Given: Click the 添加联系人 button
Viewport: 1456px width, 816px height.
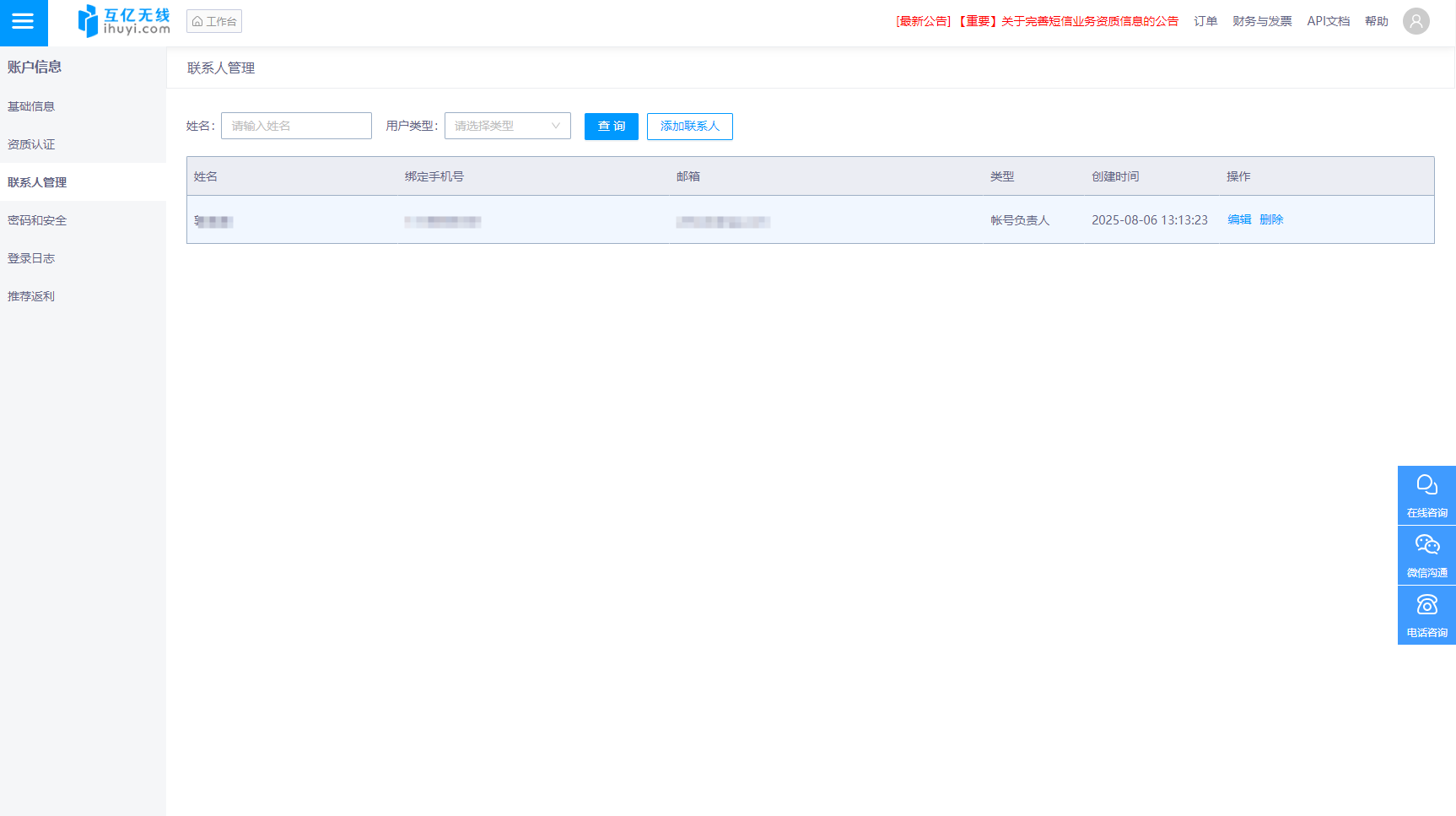Looking at the screenshot, I should coord(689,127).
